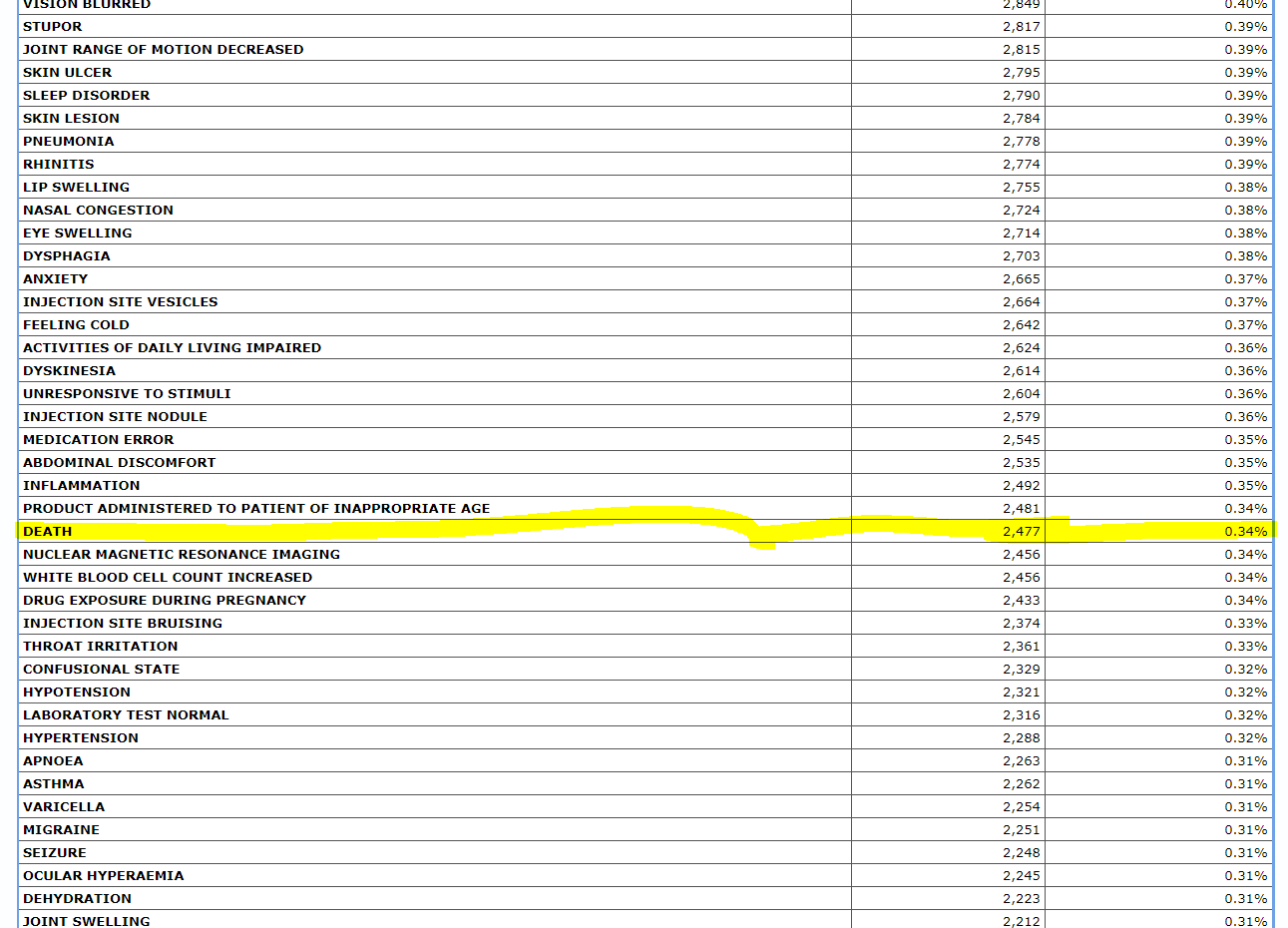The width and height of the screenshot is (1288, 928).
Task: Select the MEDICATION ERROR count 2,545
Action: pyautogui.click(x=1022, y=440)
